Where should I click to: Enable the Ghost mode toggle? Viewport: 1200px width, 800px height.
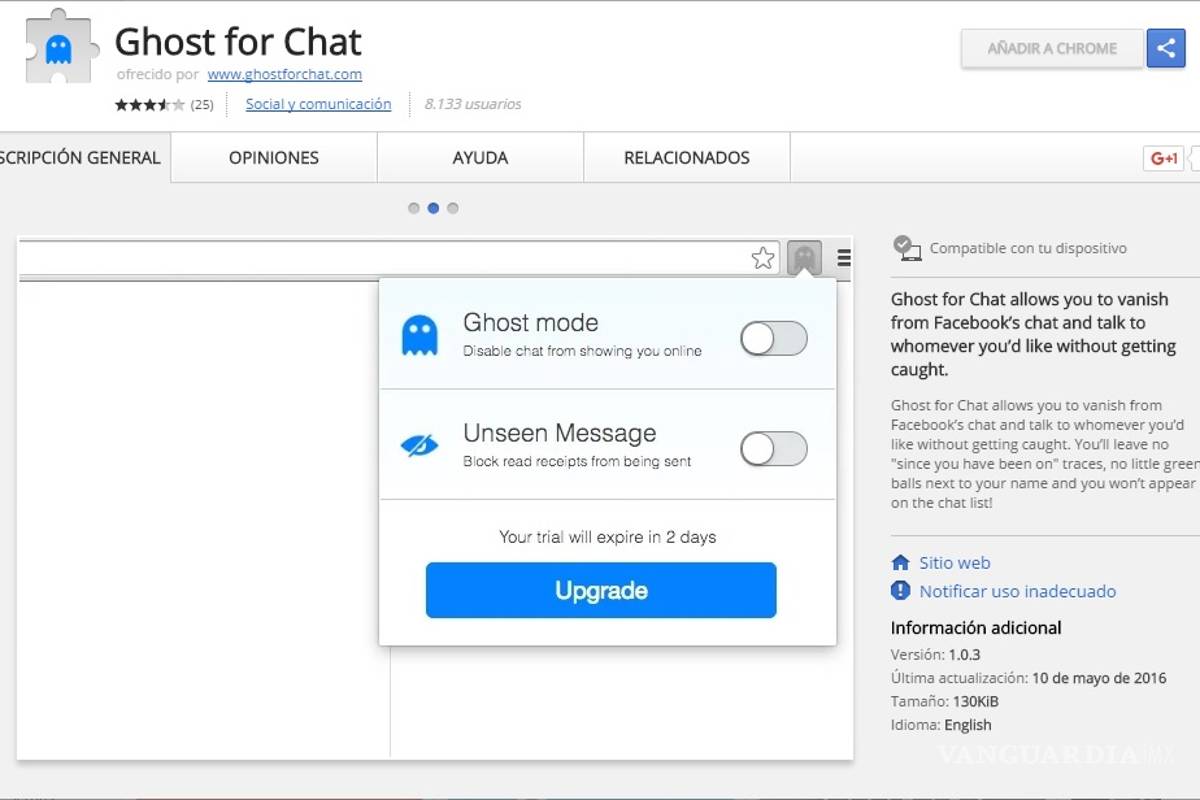pyautogui.click(x=773, y=339)
